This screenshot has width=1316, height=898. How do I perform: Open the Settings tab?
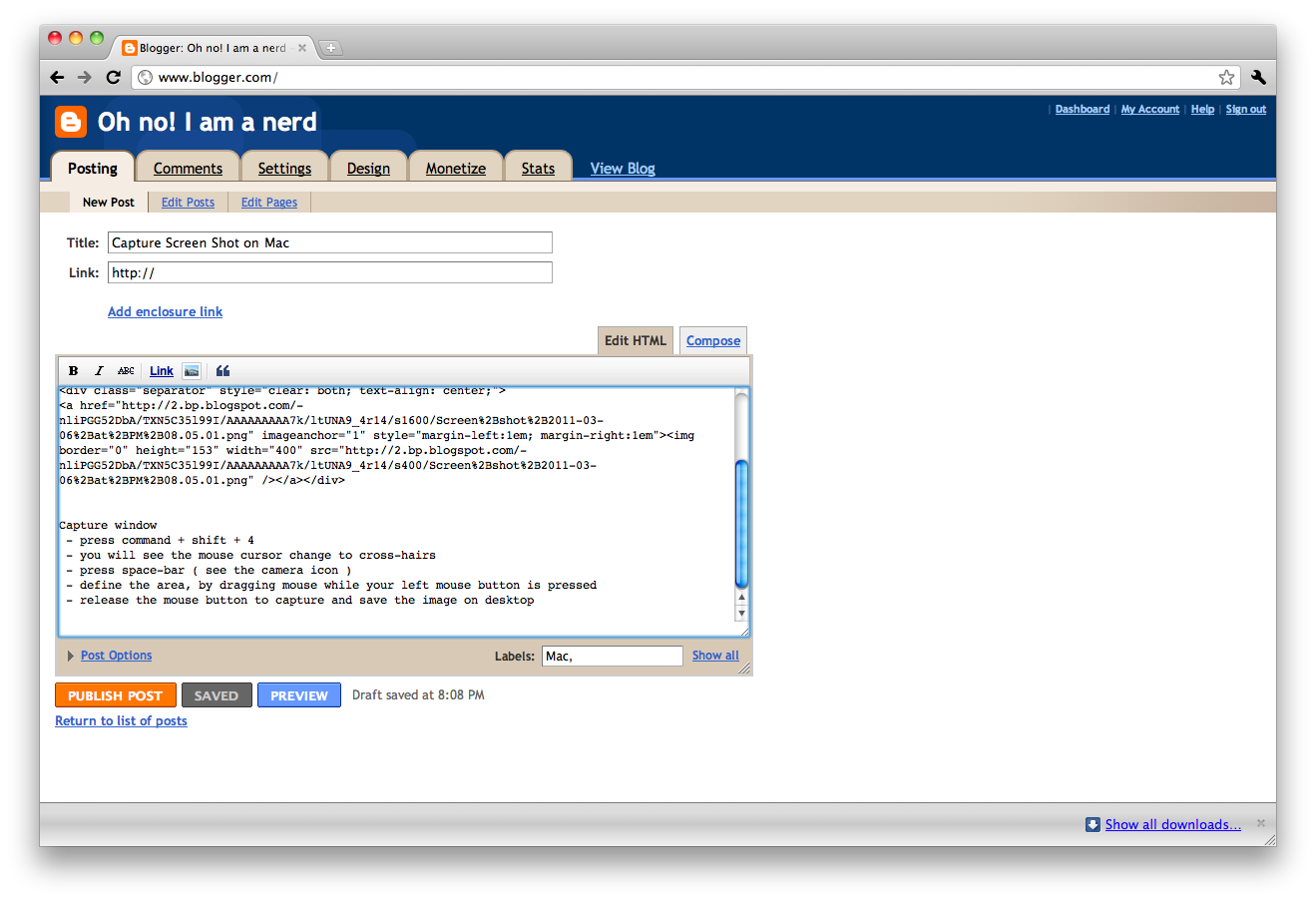point(284,168)
